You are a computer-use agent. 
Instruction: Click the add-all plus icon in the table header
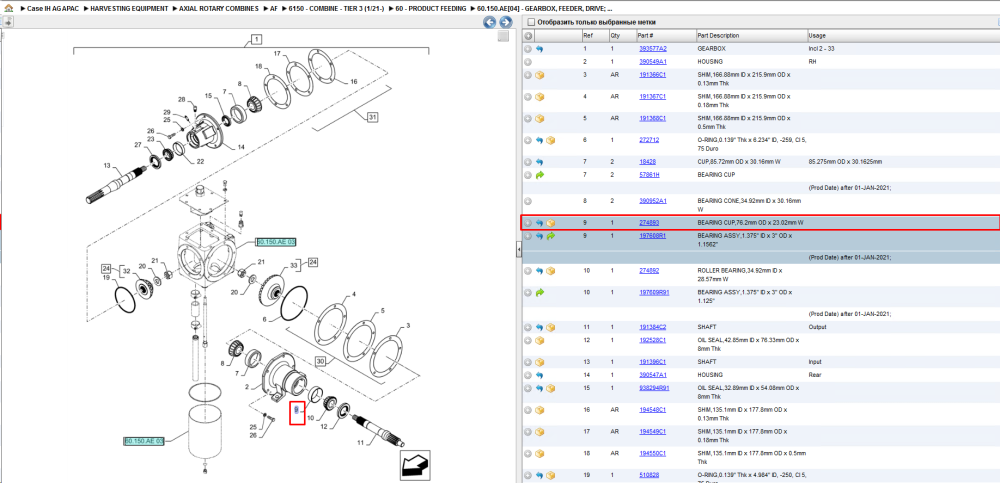pos(528,36)
